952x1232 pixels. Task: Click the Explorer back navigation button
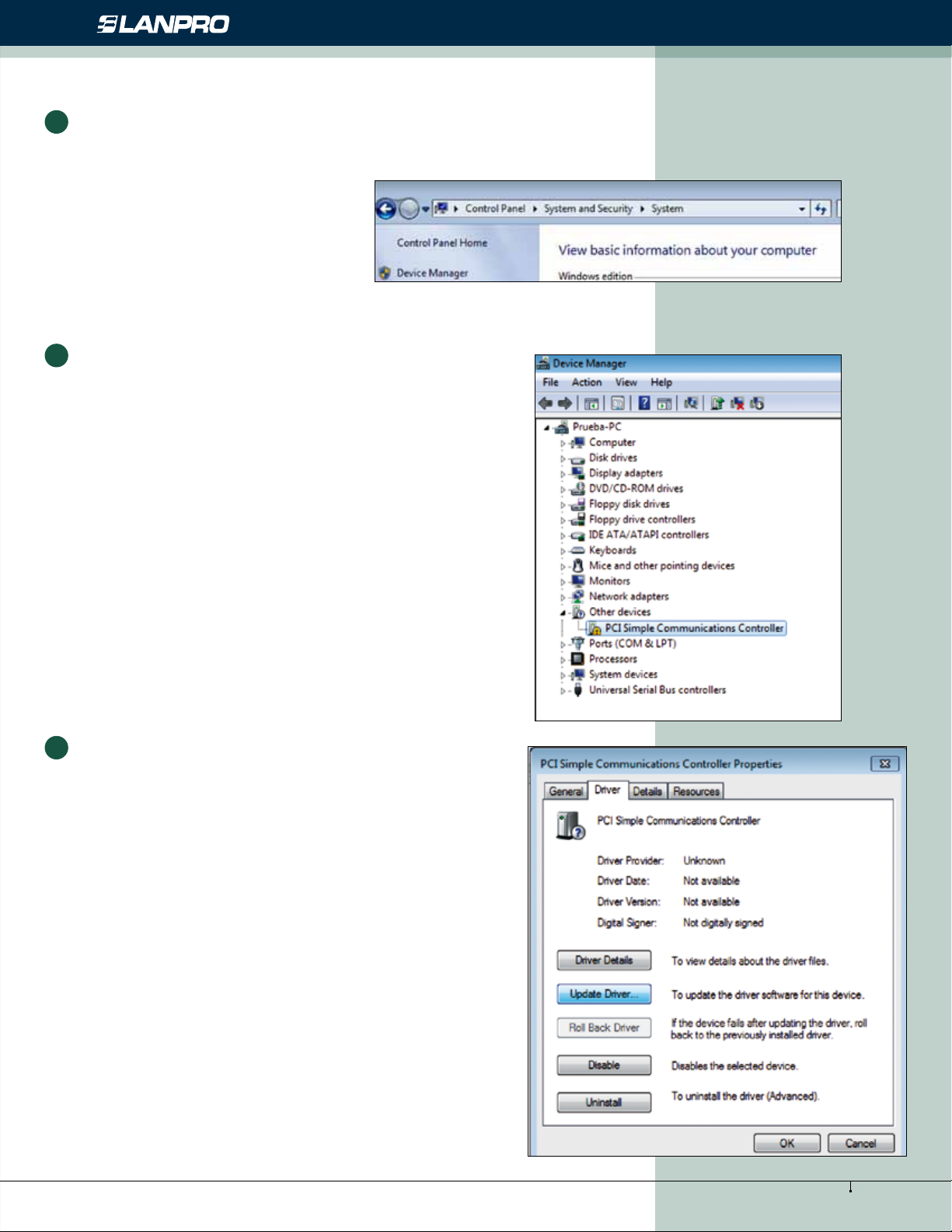[x=386, y=209]
